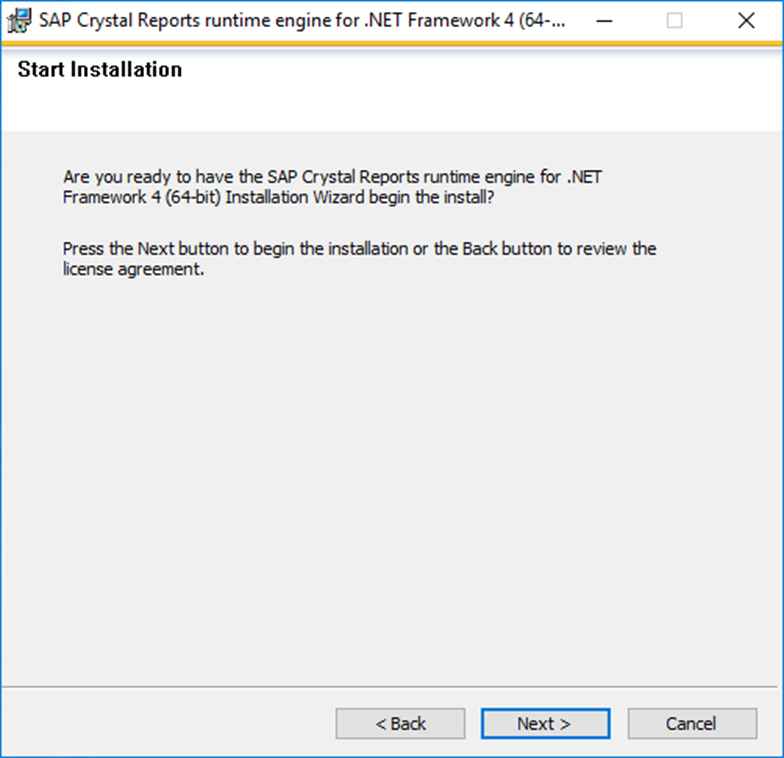Select the 'Start Installation' heading

point(100,69)
